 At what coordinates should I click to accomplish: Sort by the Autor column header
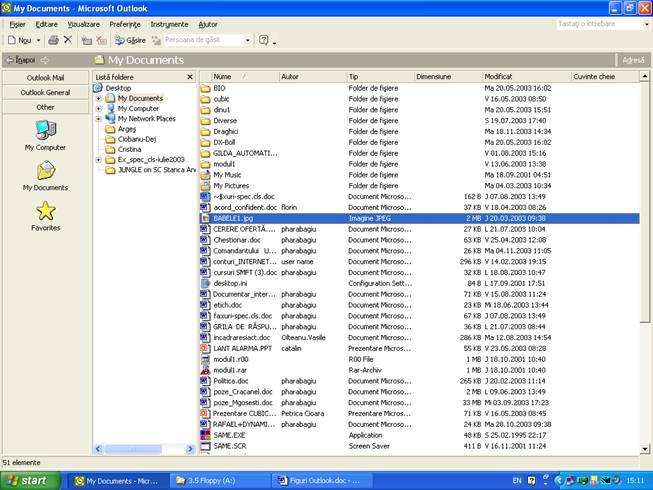(313, 77)
